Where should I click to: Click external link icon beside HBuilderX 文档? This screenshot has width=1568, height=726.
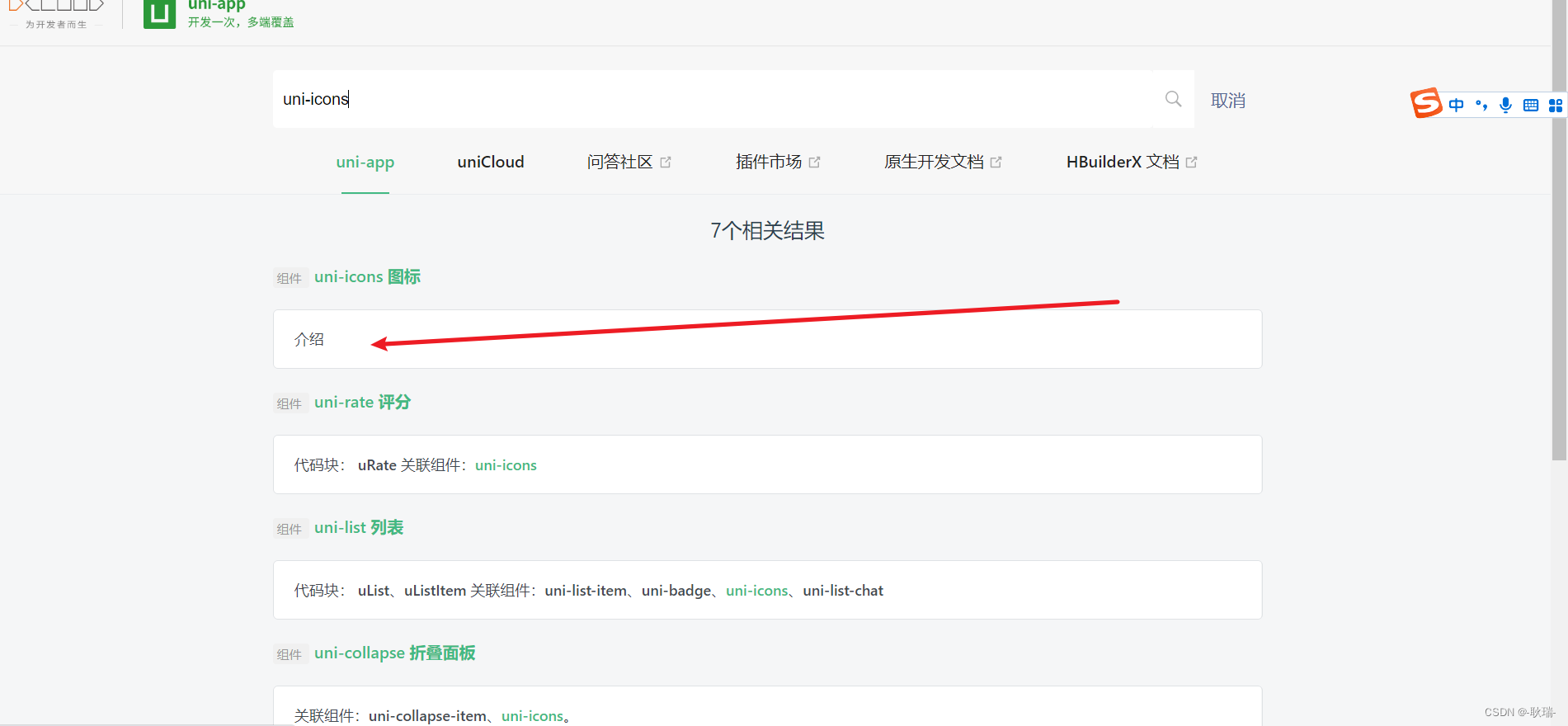1191,163
